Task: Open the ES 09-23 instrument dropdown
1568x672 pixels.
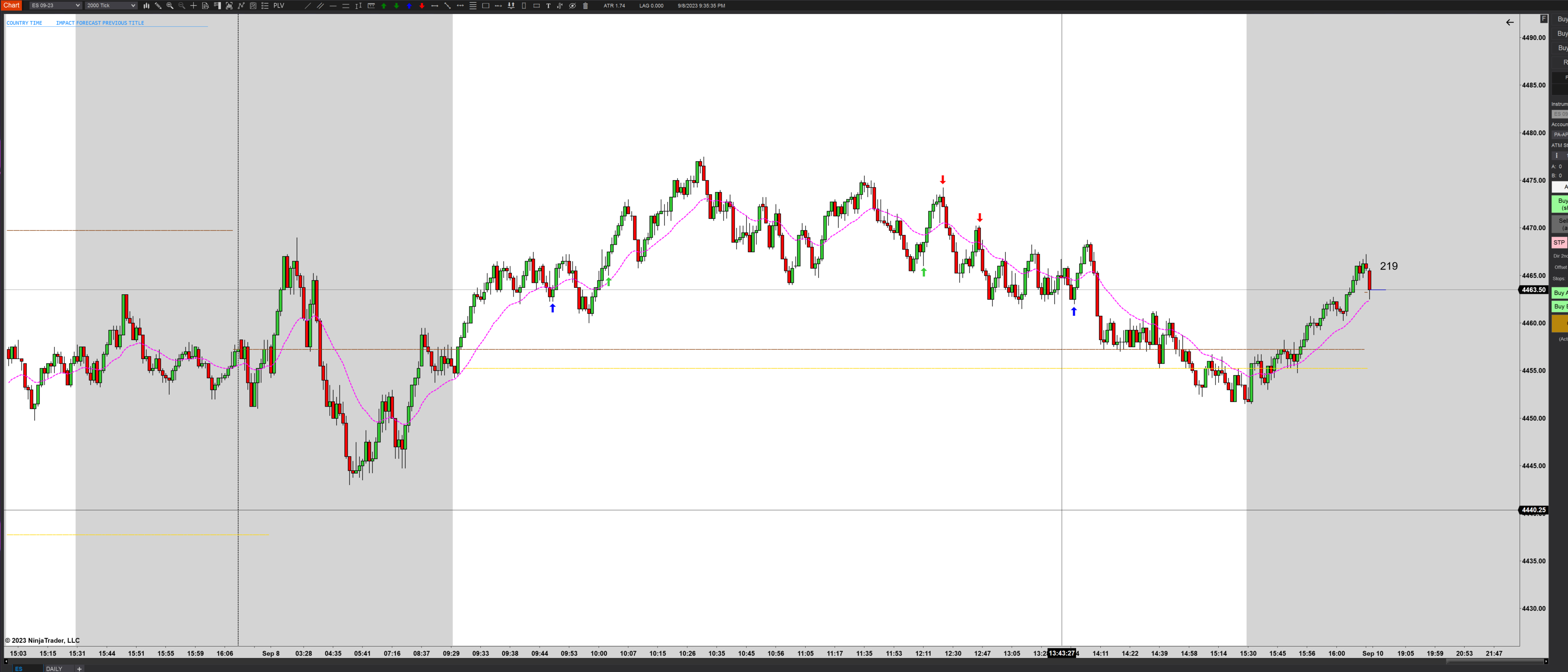Action: 56,6
